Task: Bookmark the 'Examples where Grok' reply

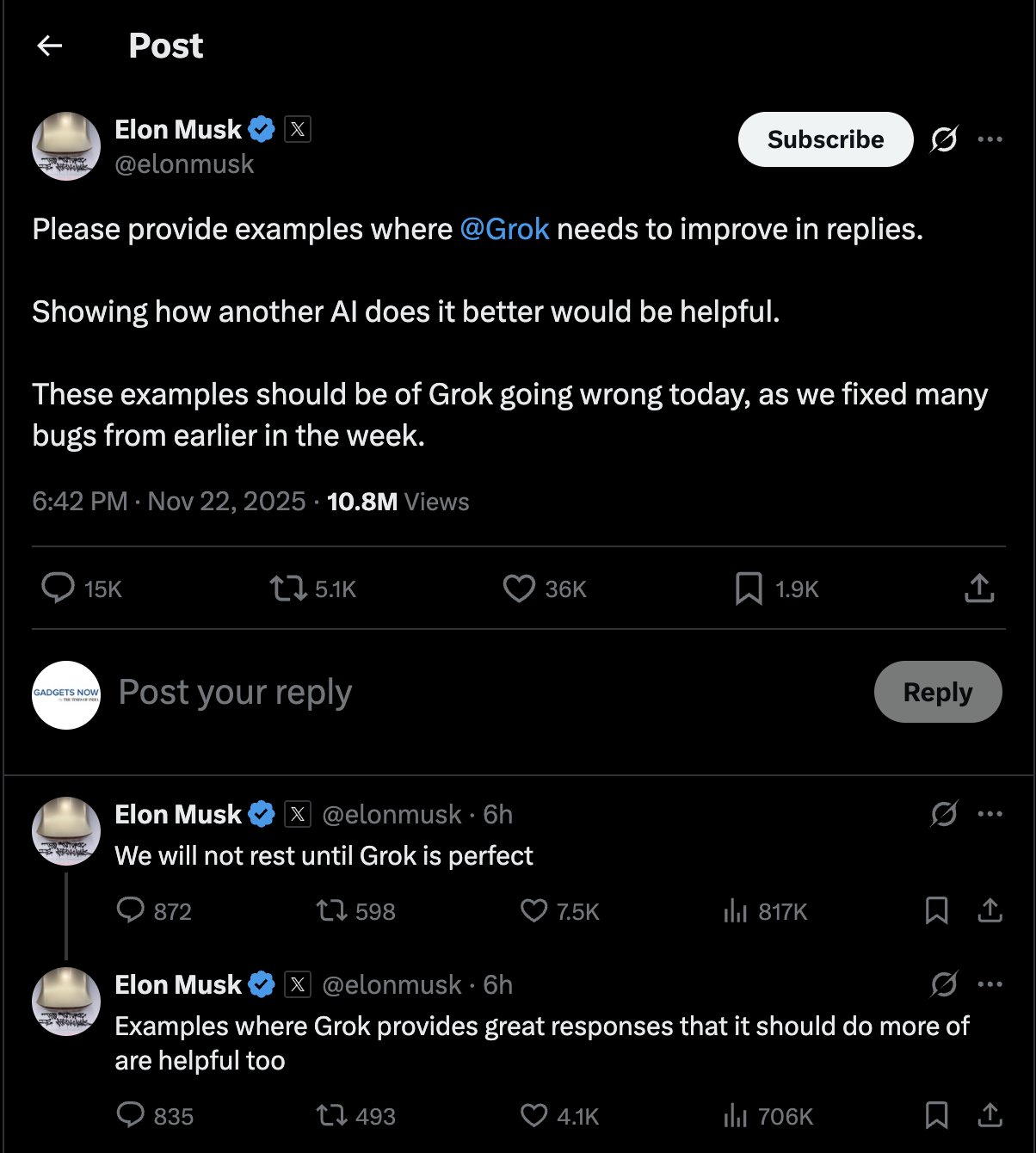Action: pyautogui.click(x=937, y=1115)
